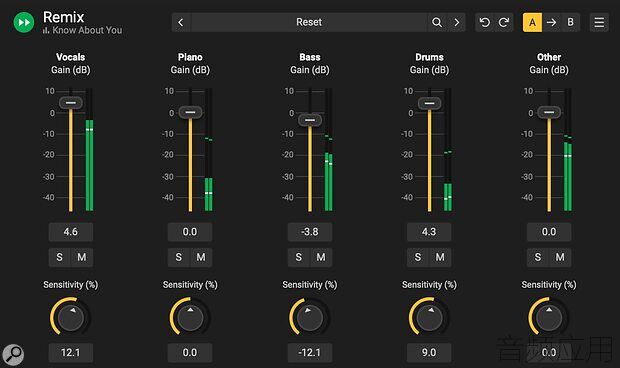Screen dimensions: 620x368
Task: Click the Other channel title
Action: 549,57
